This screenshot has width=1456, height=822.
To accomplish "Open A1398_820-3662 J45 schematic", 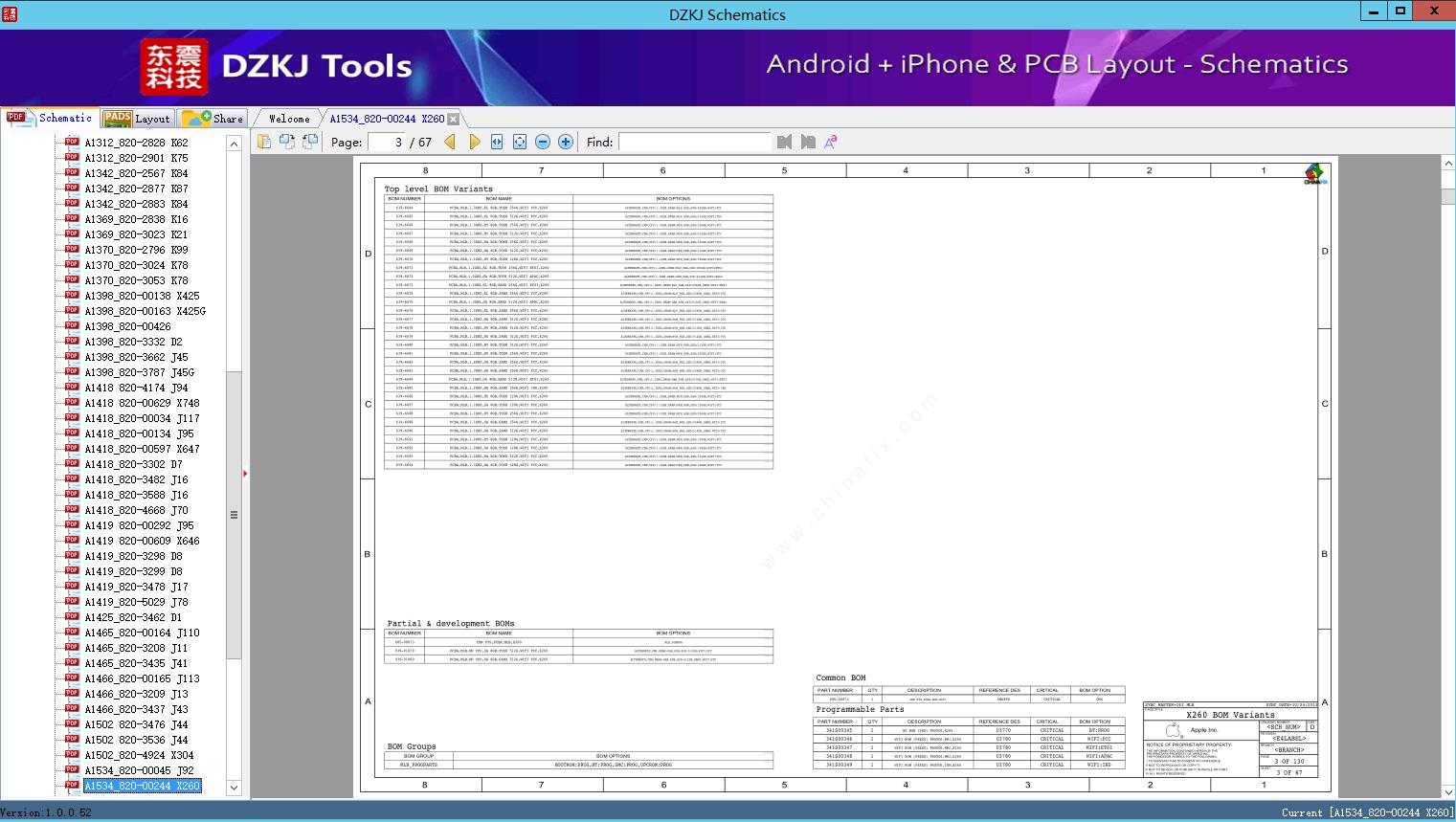I will tap(136, 357).
